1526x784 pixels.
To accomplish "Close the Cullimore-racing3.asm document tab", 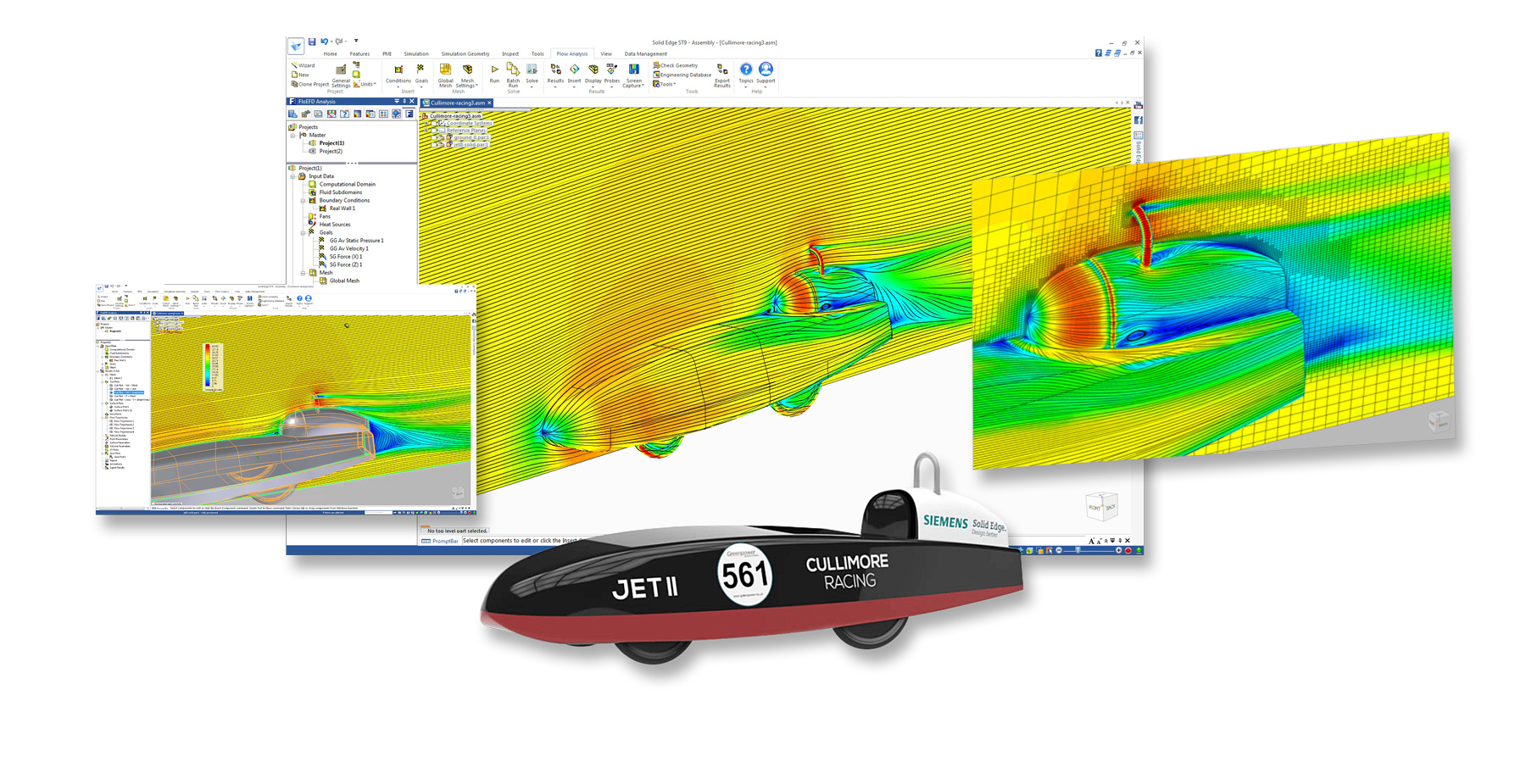I will click(x=489, y=103).
